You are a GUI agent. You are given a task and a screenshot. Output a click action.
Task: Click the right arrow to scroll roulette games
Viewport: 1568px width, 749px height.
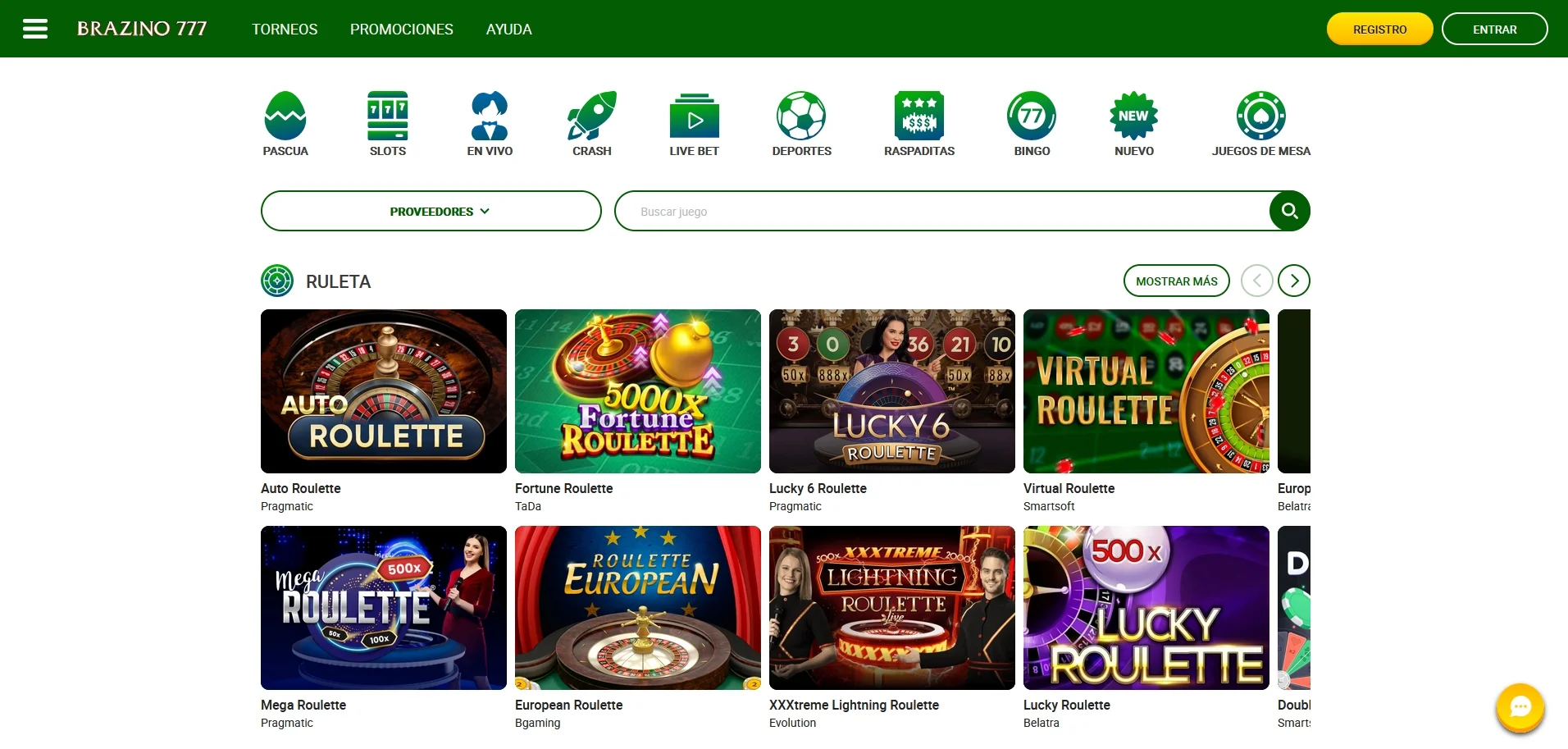1294,281
